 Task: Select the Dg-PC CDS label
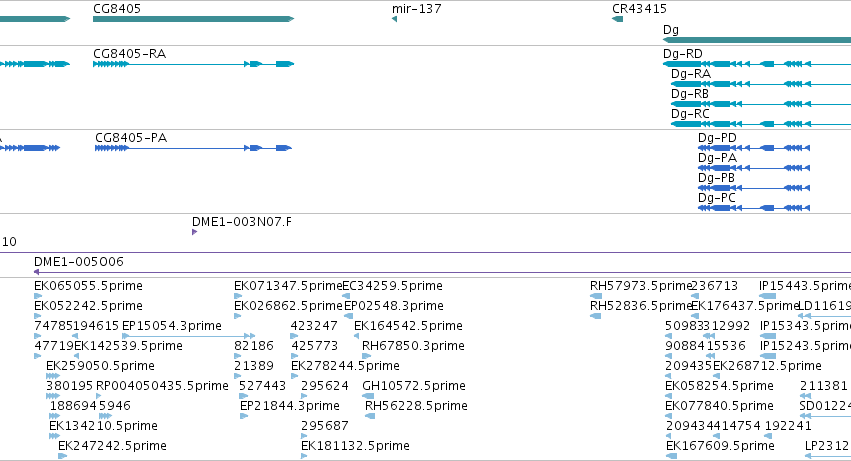point(717,198)
